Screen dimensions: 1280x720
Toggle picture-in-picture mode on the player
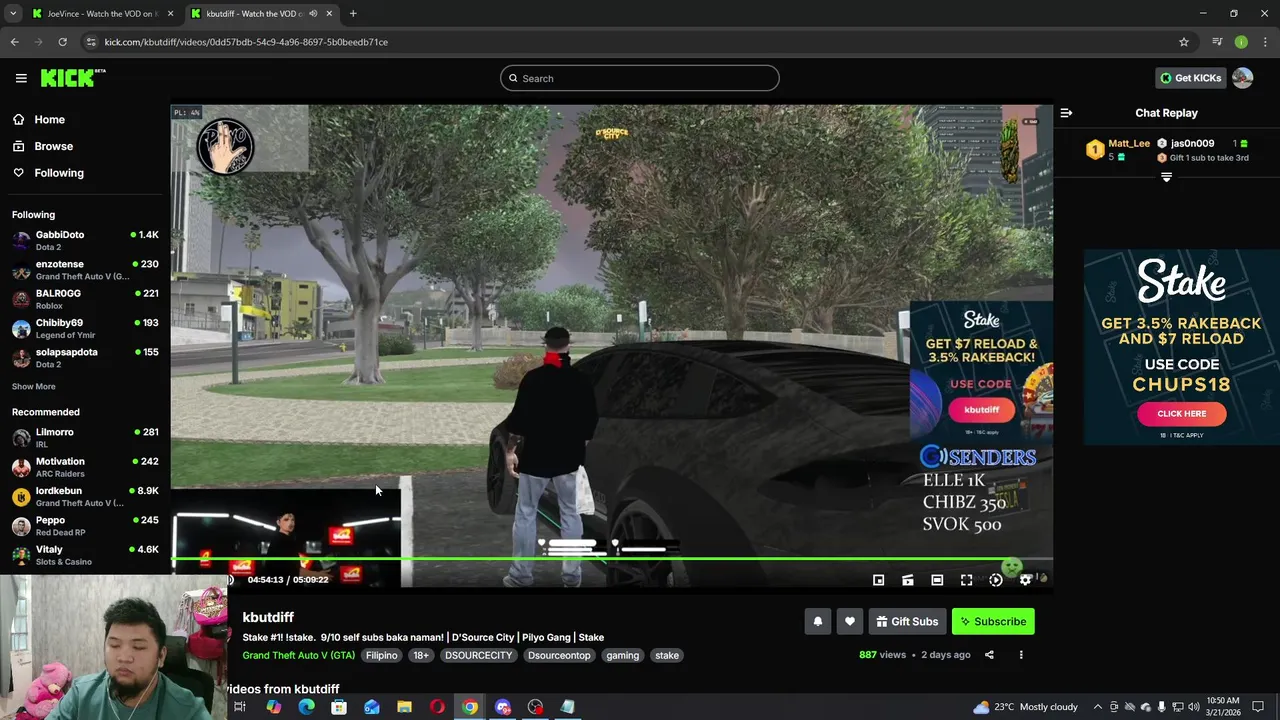coord(878,580)
